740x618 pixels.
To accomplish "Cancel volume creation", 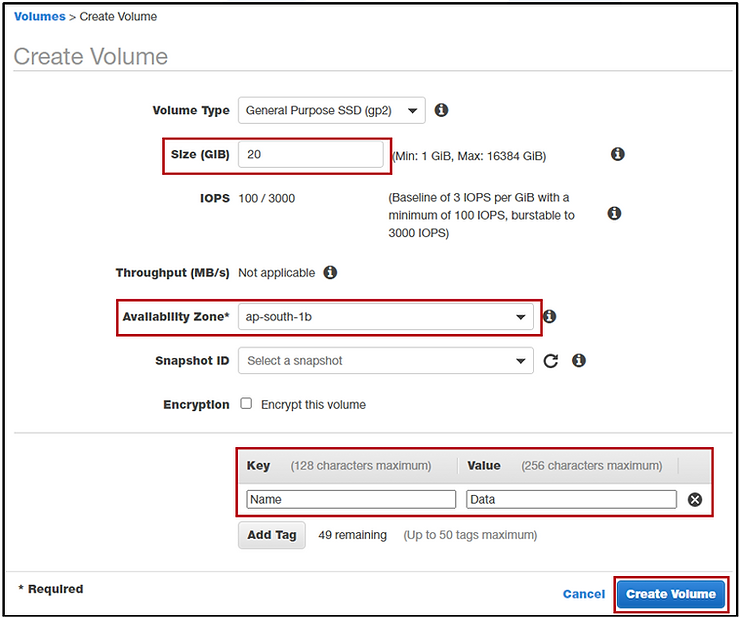I will pos(584,594).
